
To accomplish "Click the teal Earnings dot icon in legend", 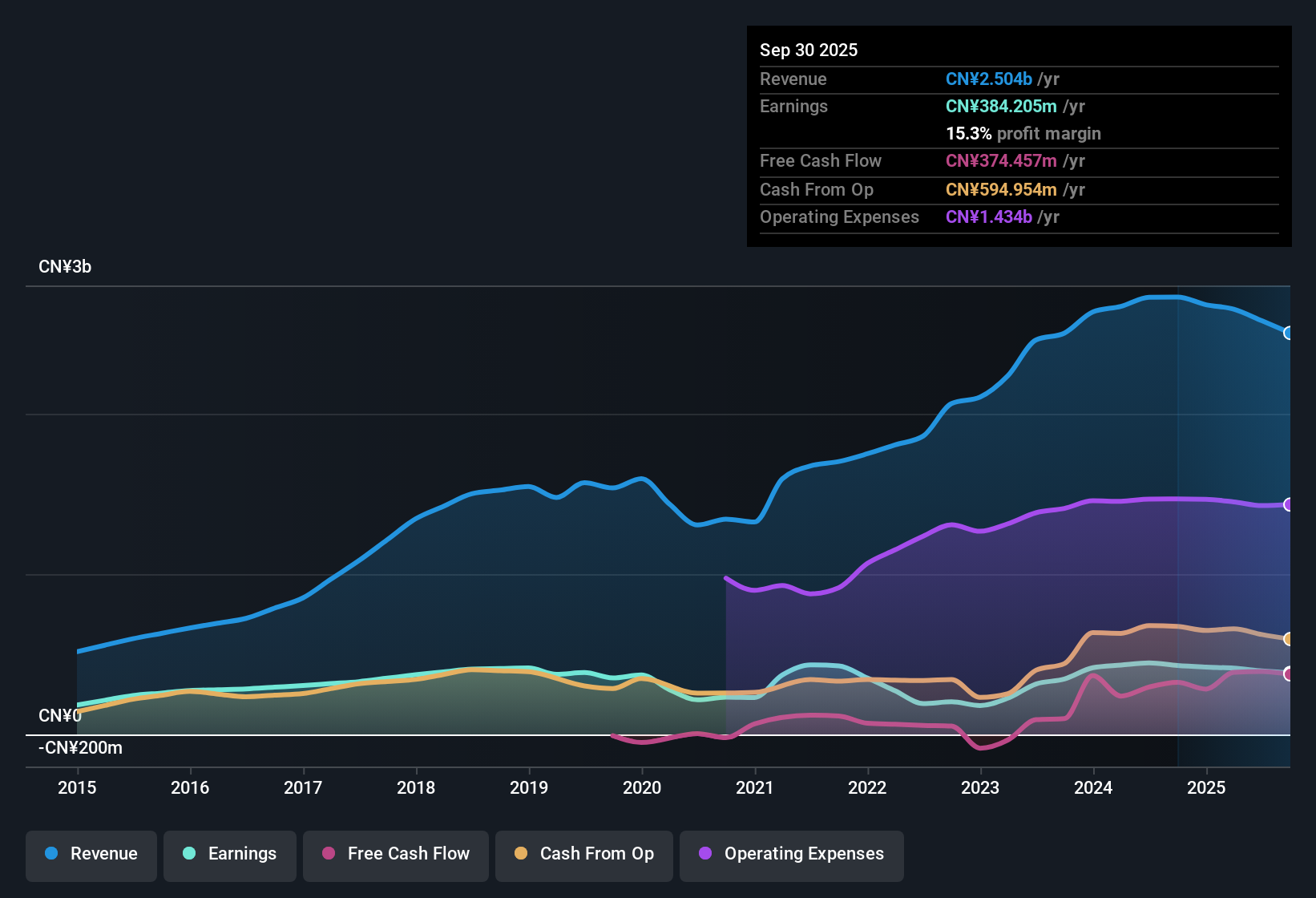I will point(189,854).
